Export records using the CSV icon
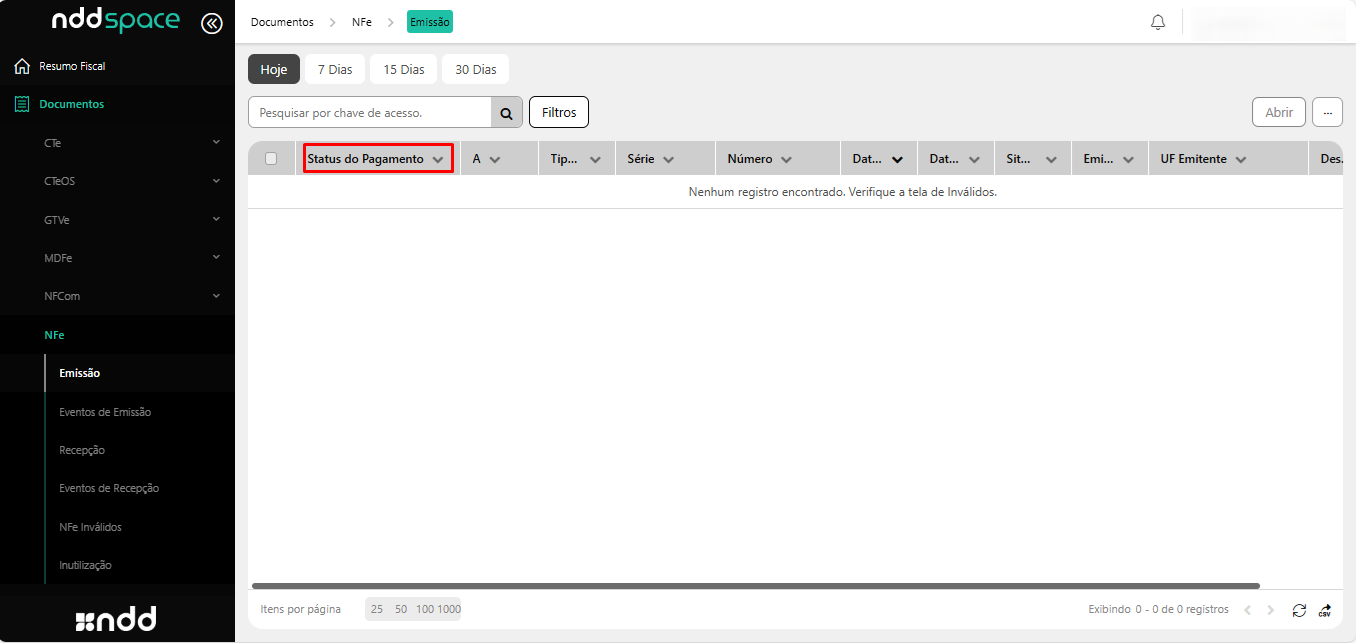The width and height of the screenshot is (1356, 643). [1325, 610]
